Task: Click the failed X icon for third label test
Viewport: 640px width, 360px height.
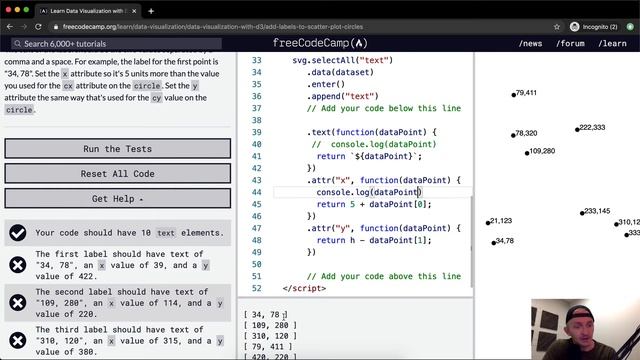Action: point(18,340)
